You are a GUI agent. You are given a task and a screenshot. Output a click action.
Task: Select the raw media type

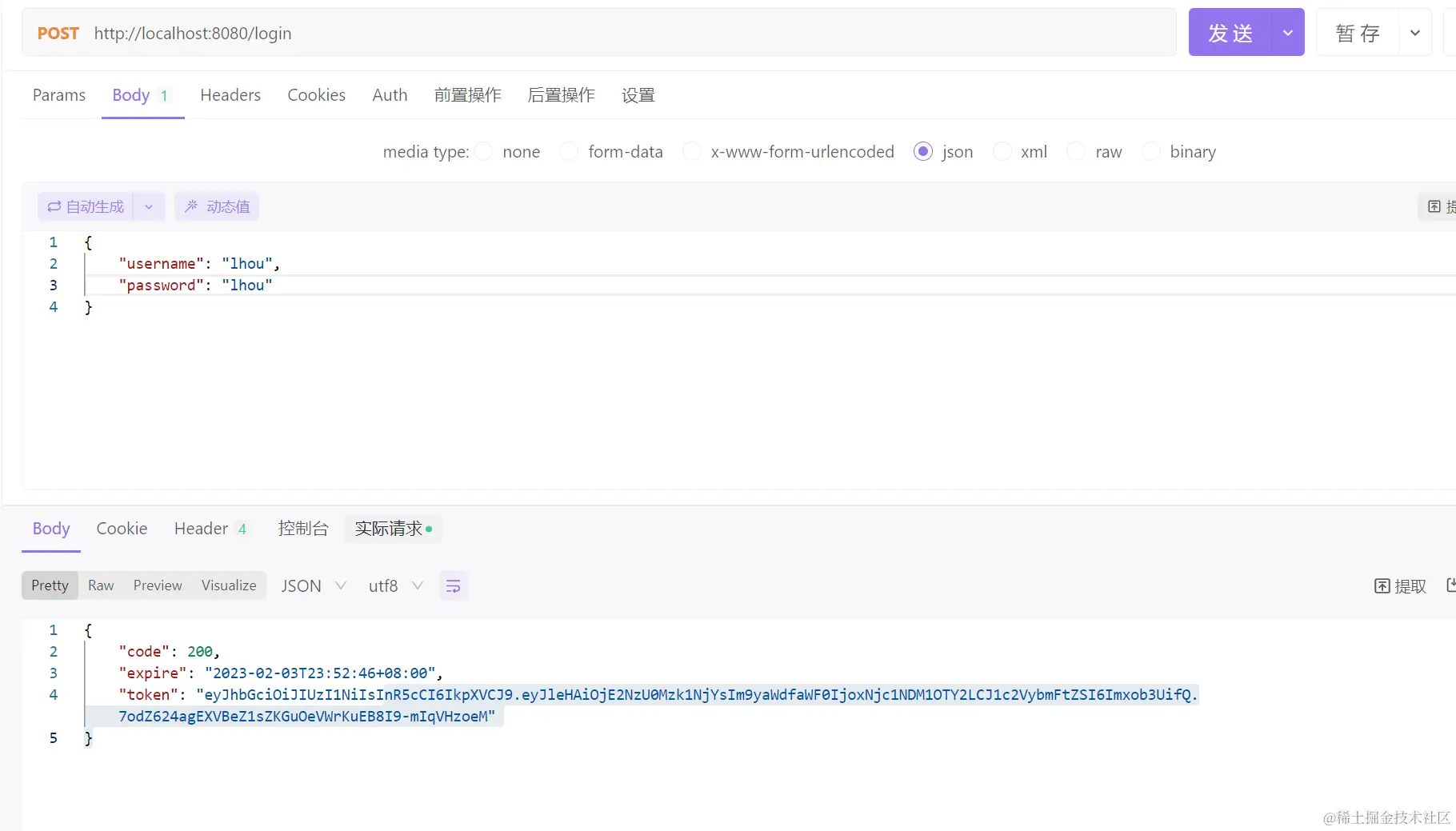[x=1076, y=151]
